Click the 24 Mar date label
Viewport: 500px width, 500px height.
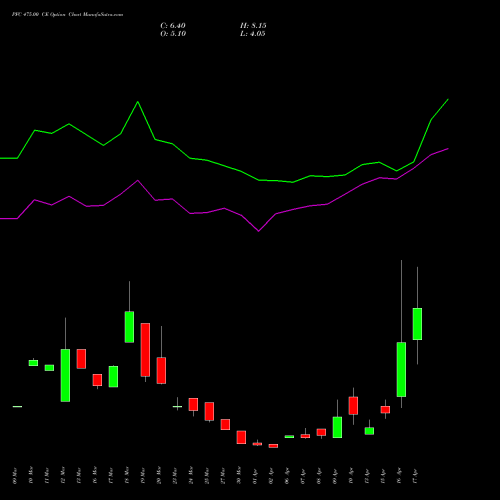[x=191, y=476]
